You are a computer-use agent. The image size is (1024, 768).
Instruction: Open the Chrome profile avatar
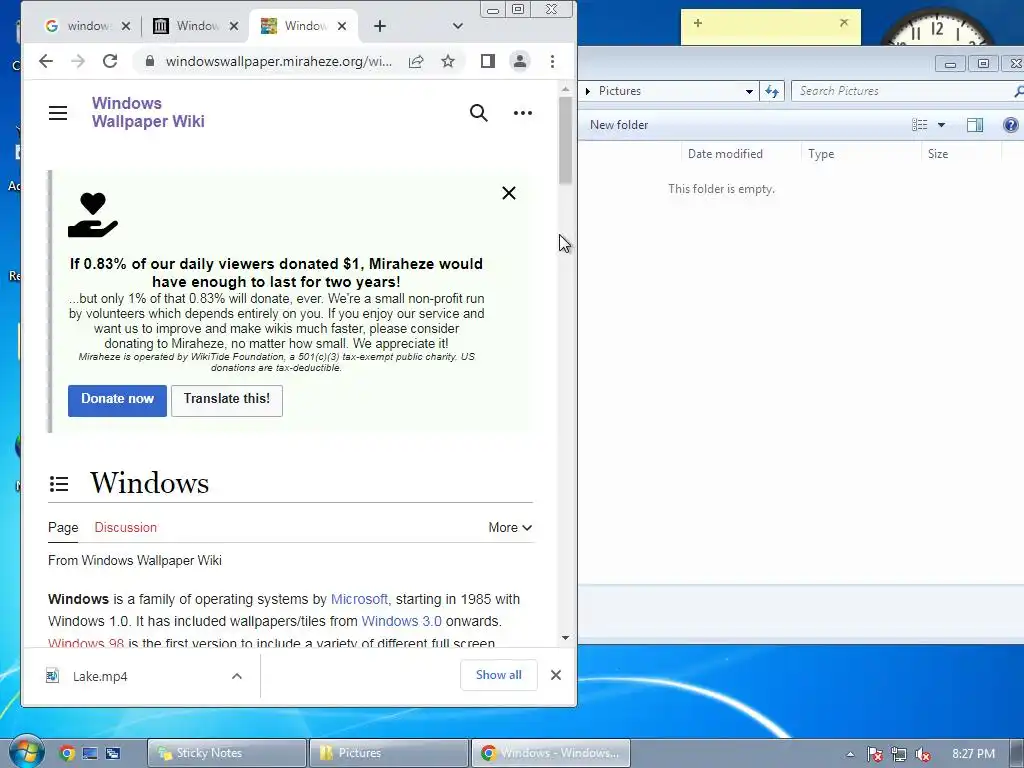click(520, 61)
